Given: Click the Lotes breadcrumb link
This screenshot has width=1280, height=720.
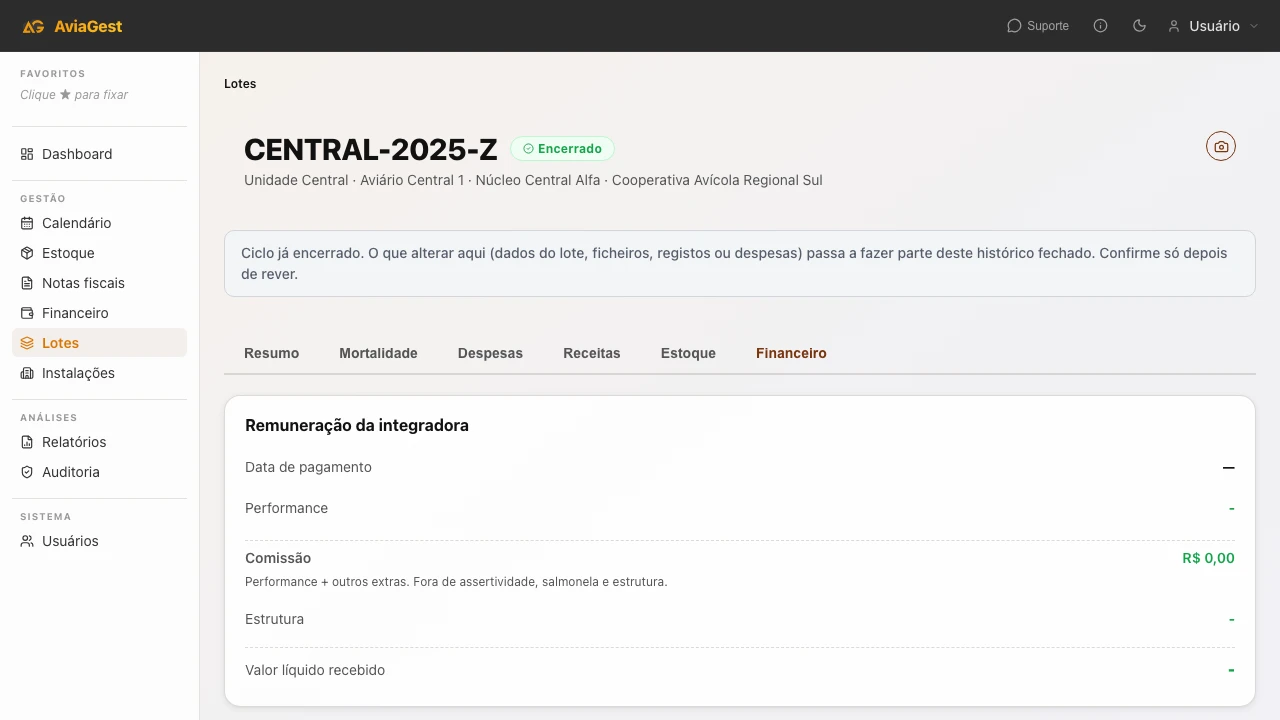Looking at the screenshot, I should (x=240, y=84).
